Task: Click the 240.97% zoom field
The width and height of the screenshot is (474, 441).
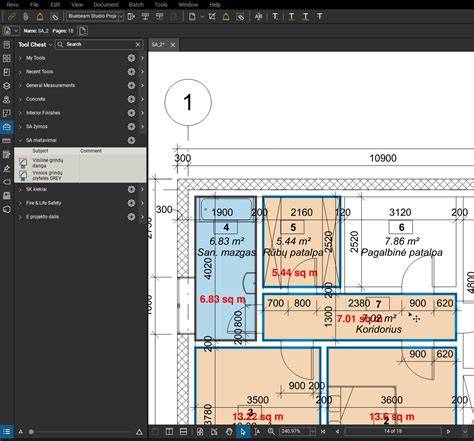Action: tap(294, 431)
